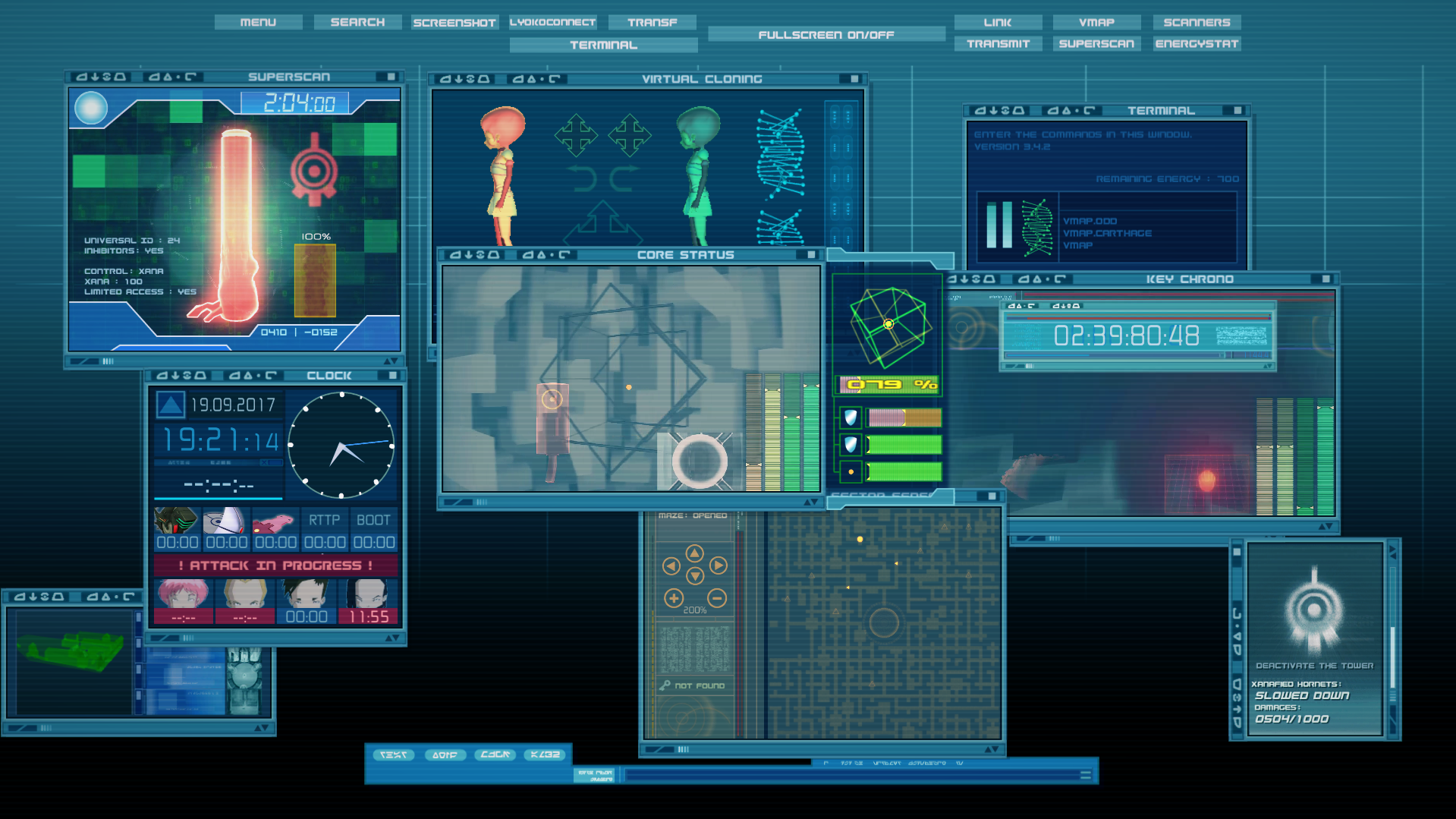Open the hamburger menu at the command bar end
This screenshot has height=819, width=1456.
[x=1086, y=775]
